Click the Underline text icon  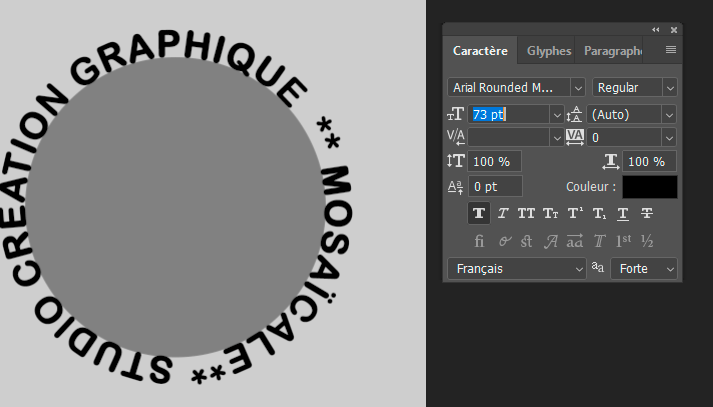pos(623,213)
